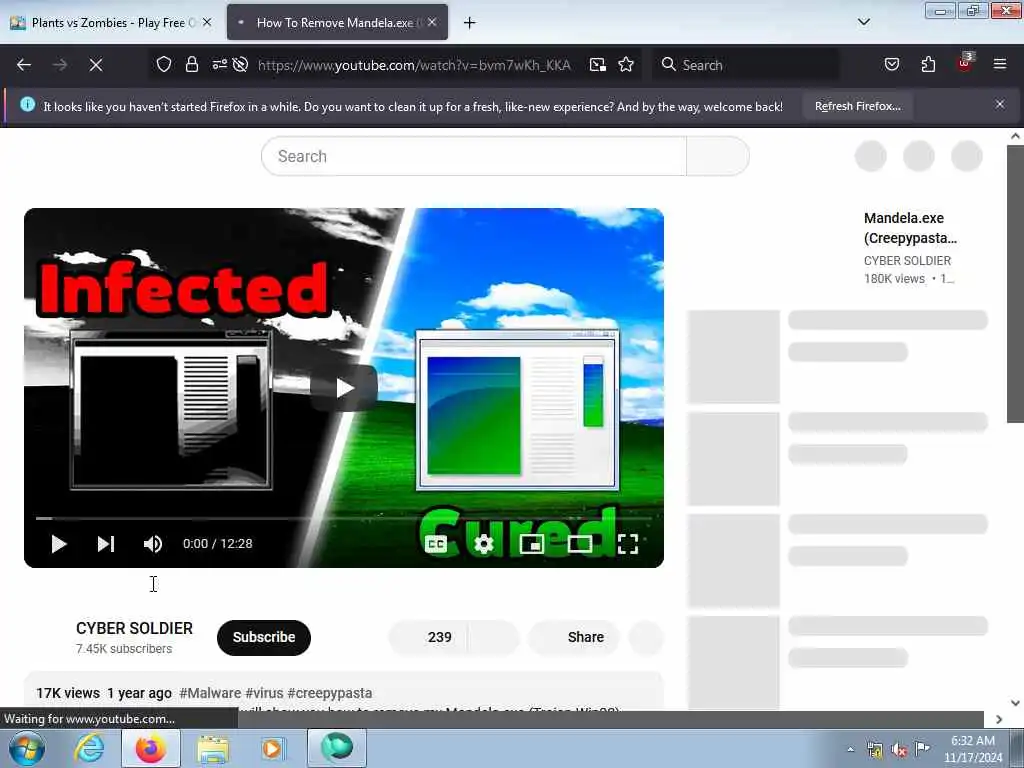Expand the list all tabs chevron
The width and height of the screenshot is (1024, 768).
coord(863,22)
